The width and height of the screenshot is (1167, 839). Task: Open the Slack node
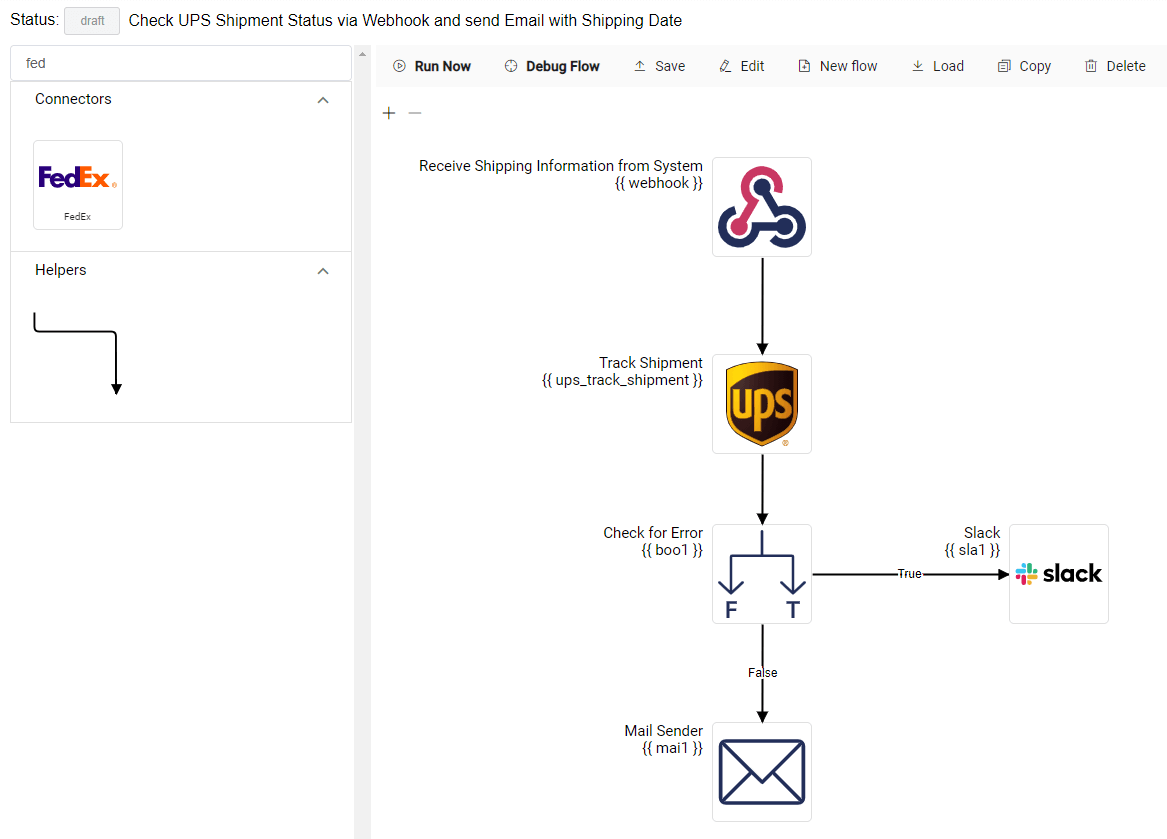pyautogui.click(x=1058, y=574)
